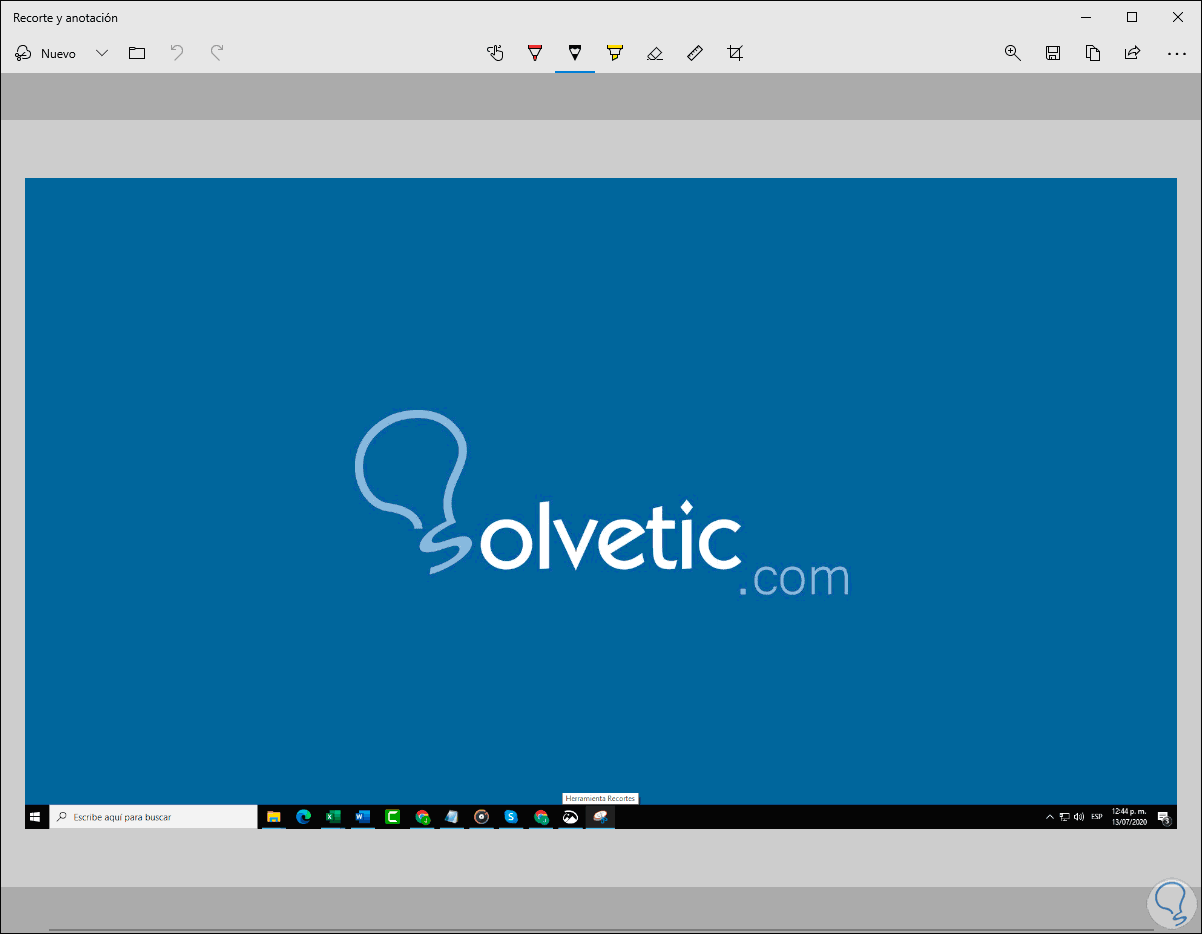
Task: Close the Recorte y anotación window
Action: [x=1178, y=17]
